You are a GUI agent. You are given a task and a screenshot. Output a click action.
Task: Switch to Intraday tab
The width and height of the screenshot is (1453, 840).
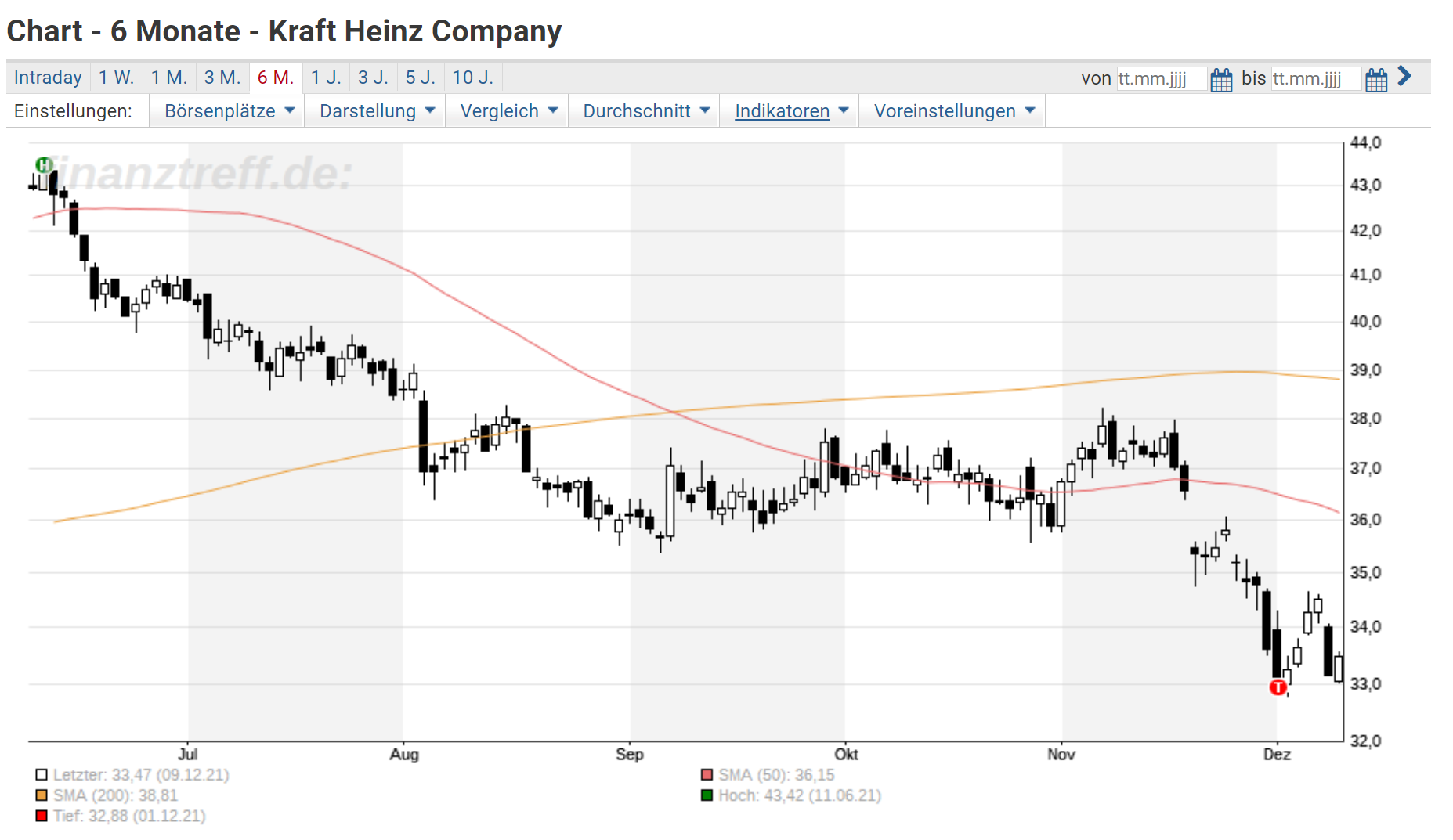tap(48, 78)
